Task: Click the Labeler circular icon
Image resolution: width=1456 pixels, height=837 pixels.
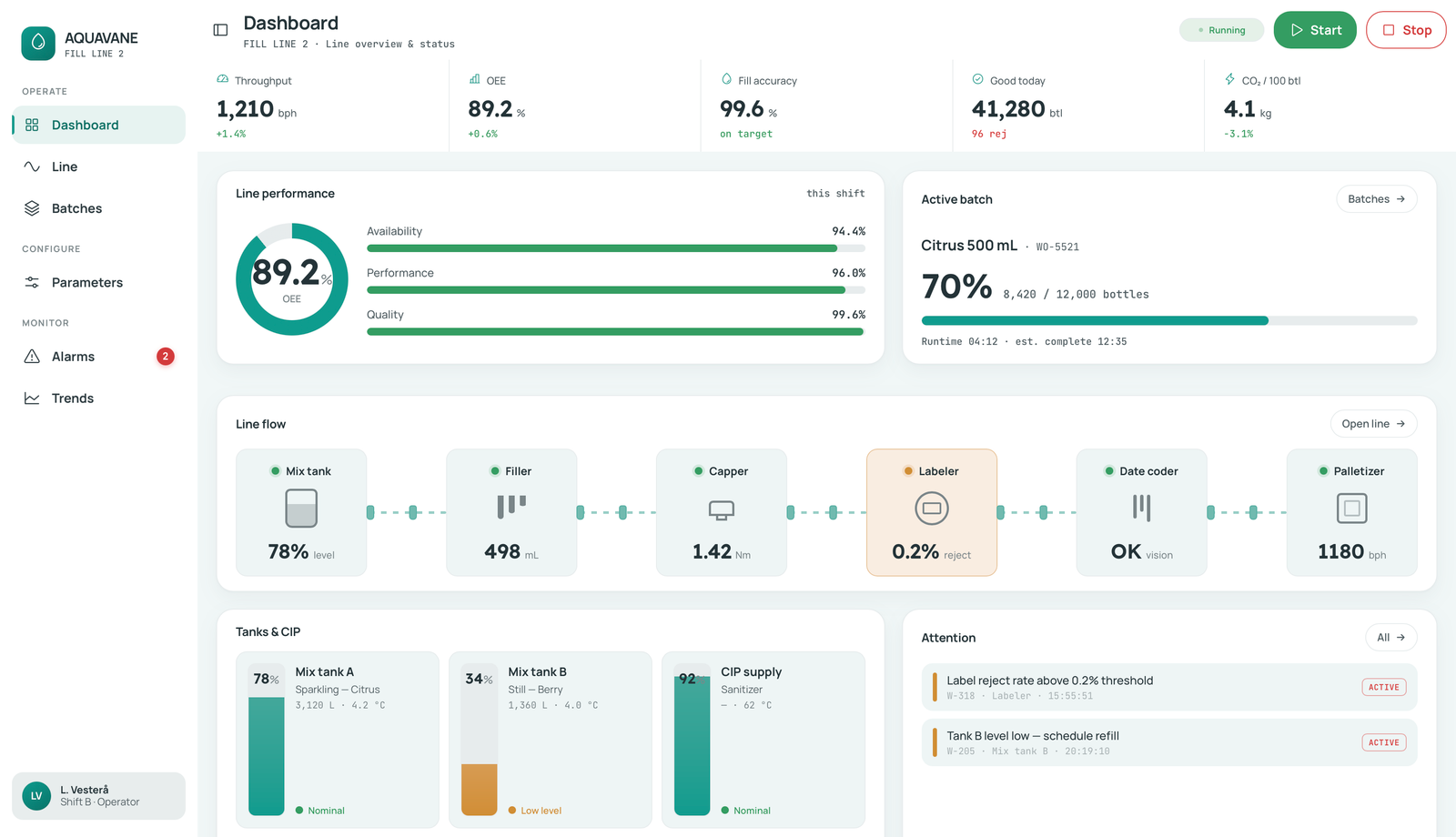Action: point(932,509)
